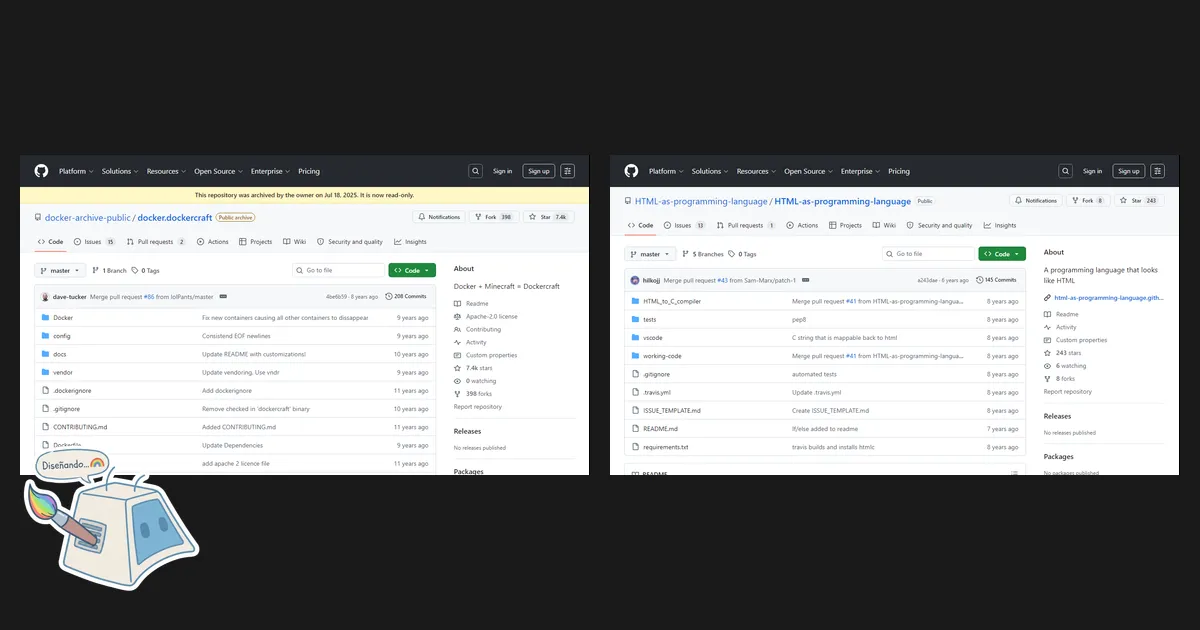Click the Fork 8 button
This screenshot has width=1200, height=630.
(1088, 200)
